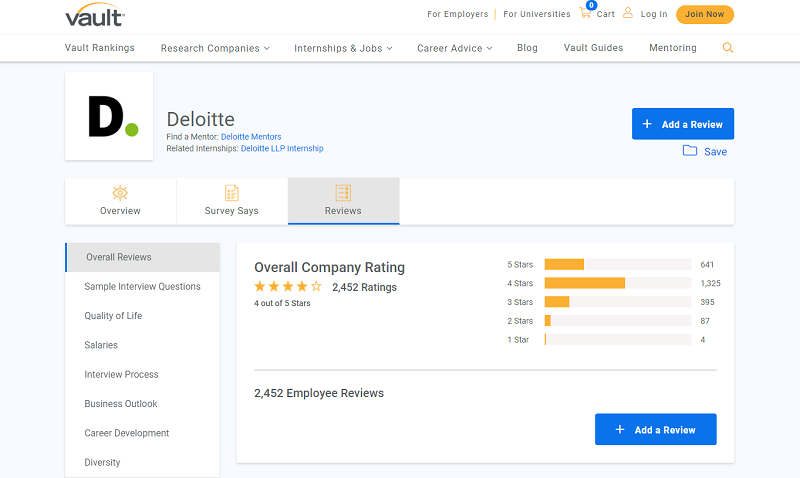Click the Save link
This screenshot has height=478, width=800.
[x=715, y=152]
